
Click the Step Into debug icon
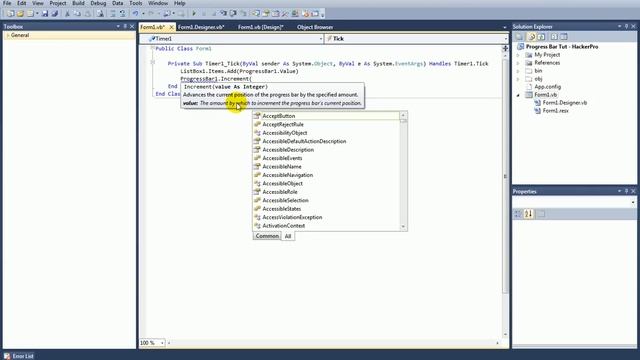(x=223, y=13)
